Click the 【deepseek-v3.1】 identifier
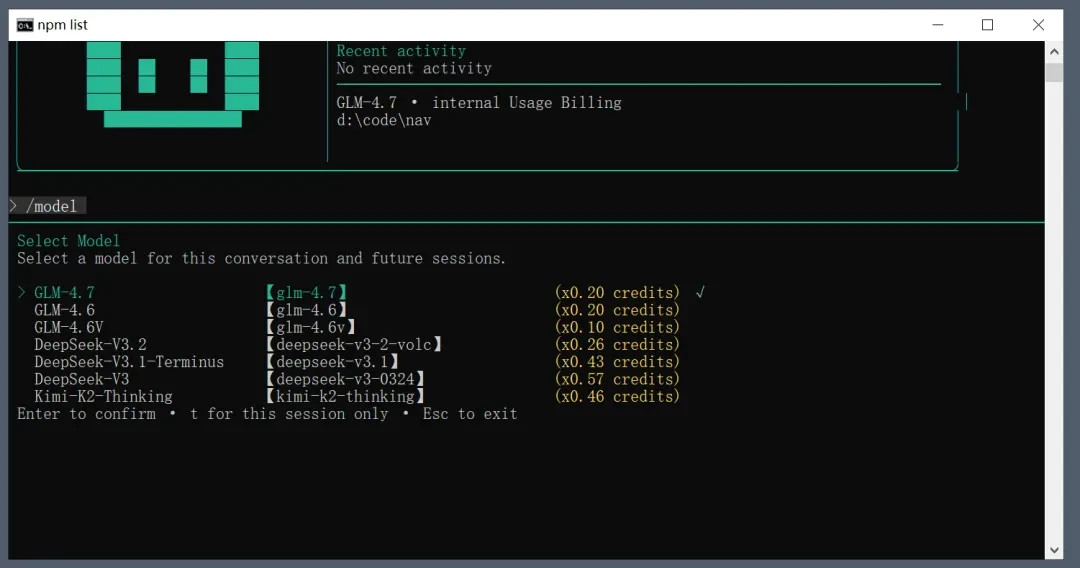The image size is (1080, 568). [333, 361]
